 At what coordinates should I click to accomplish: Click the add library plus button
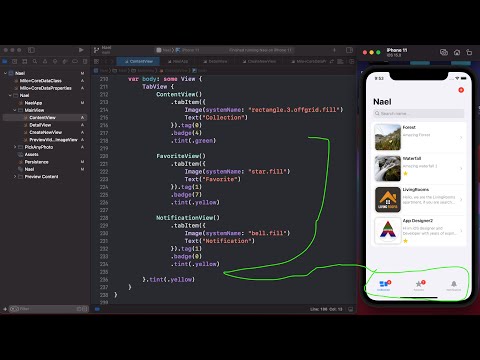334,50
